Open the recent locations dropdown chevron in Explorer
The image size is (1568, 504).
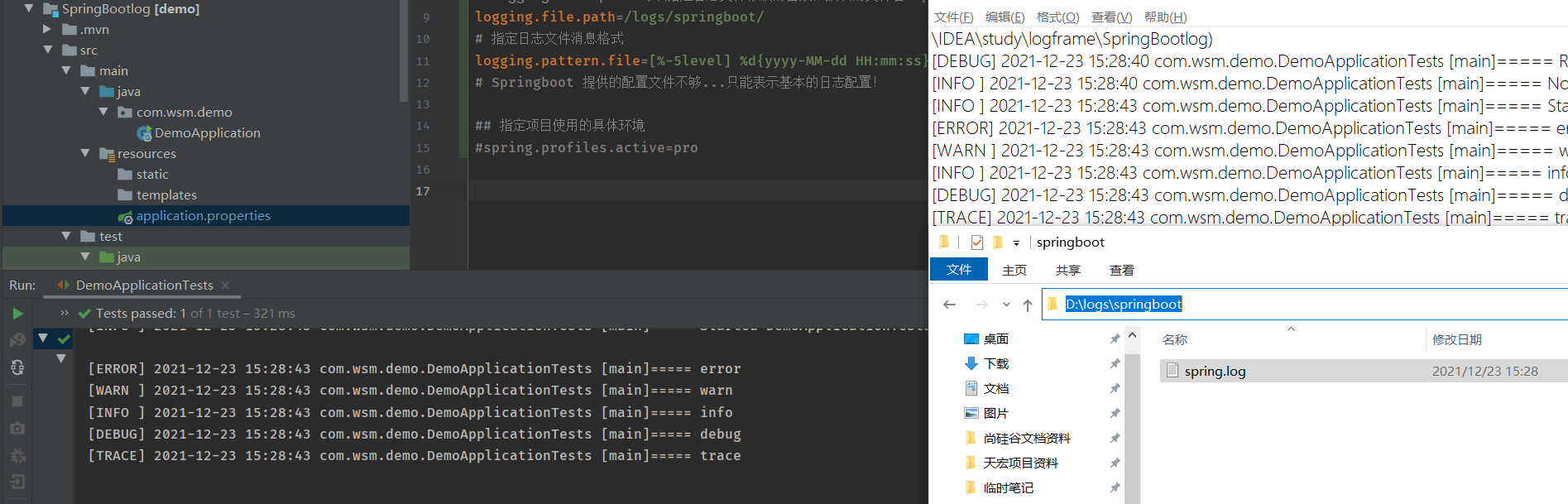pos(1006,305)
